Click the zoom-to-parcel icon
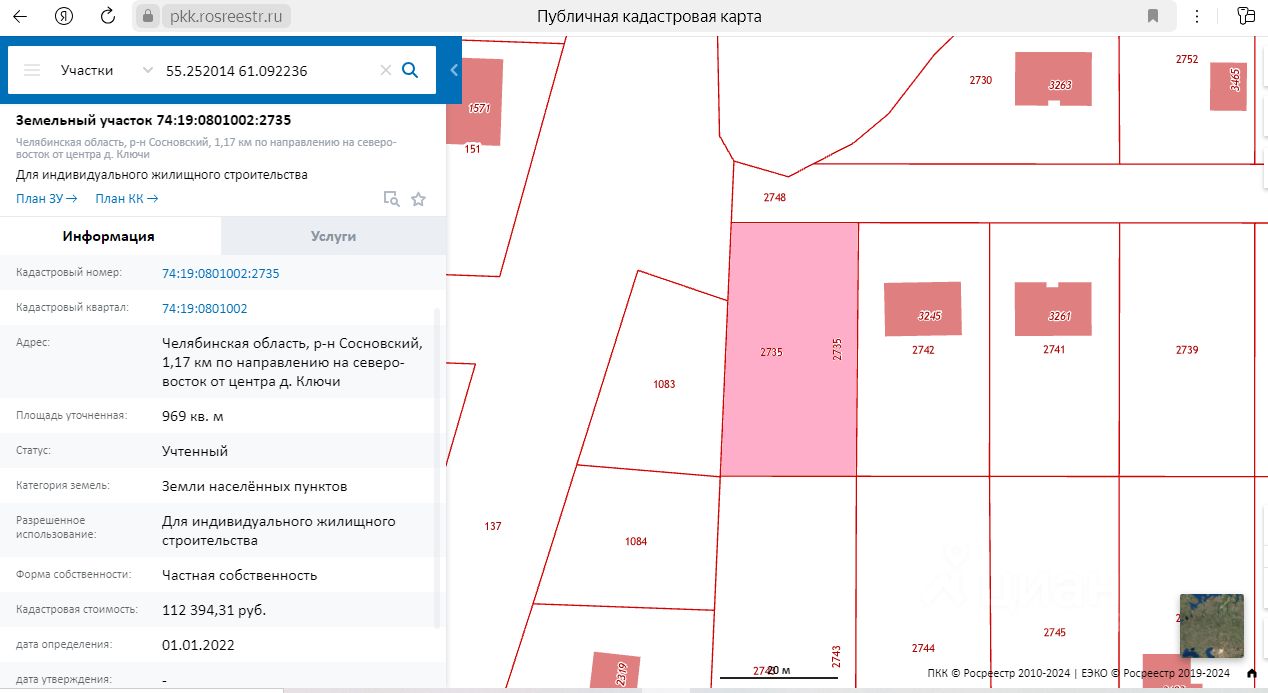 pyautogui.click(x=392, y=199)
